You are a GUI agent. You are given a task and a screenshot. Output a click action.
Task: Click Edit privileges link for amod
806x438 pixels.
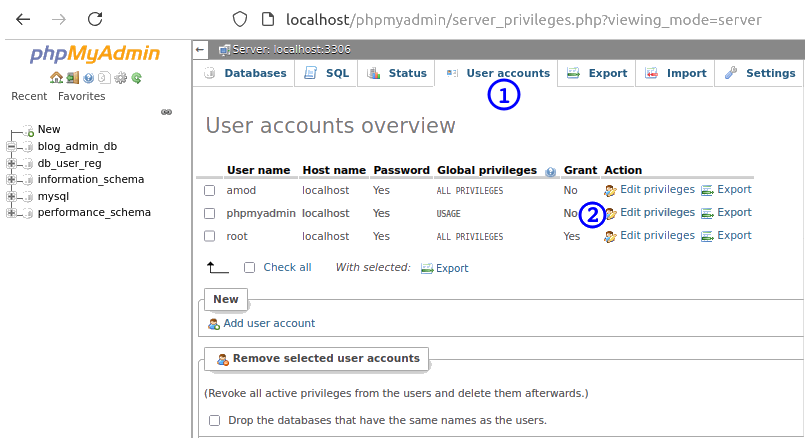657,190
